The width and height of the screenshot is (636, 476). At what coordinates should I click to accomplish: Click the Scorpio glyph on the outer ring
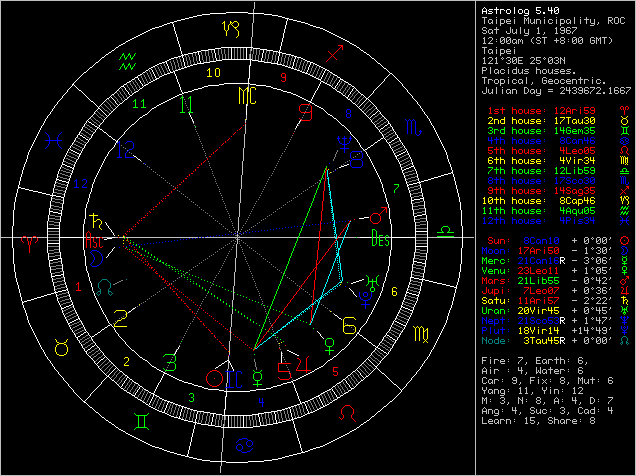coord(413,125)
